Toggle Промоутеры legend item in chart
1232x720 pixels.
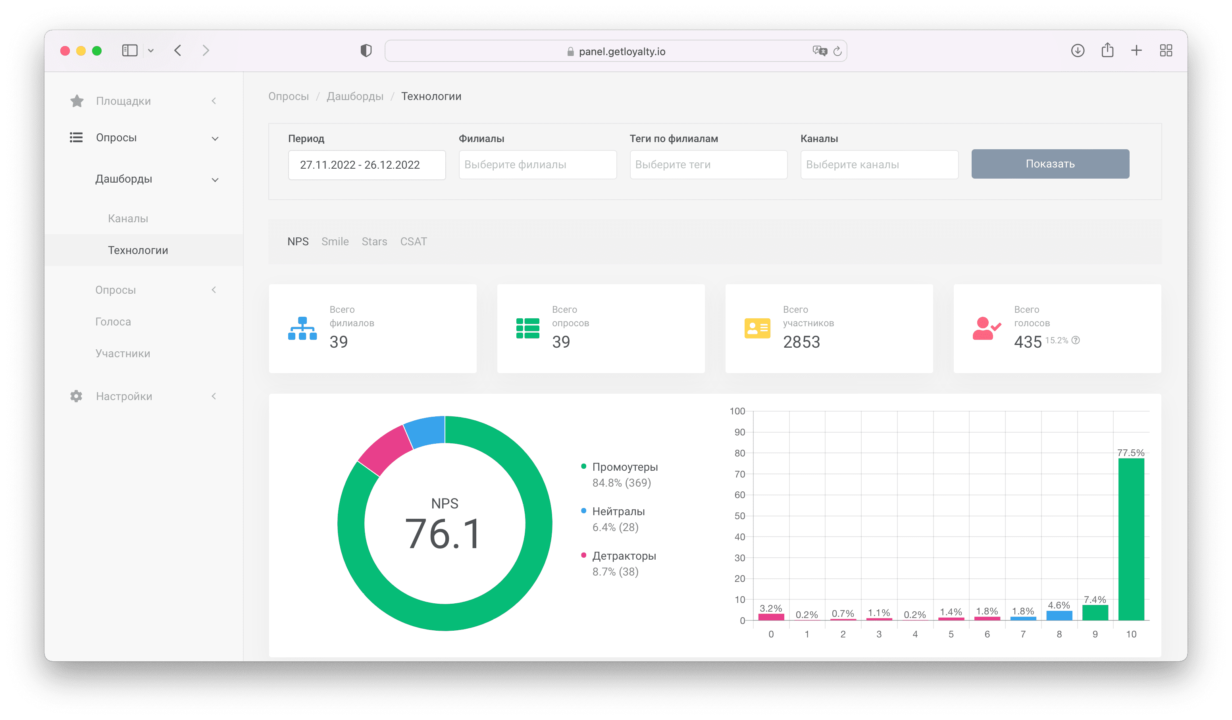(624, 467)
